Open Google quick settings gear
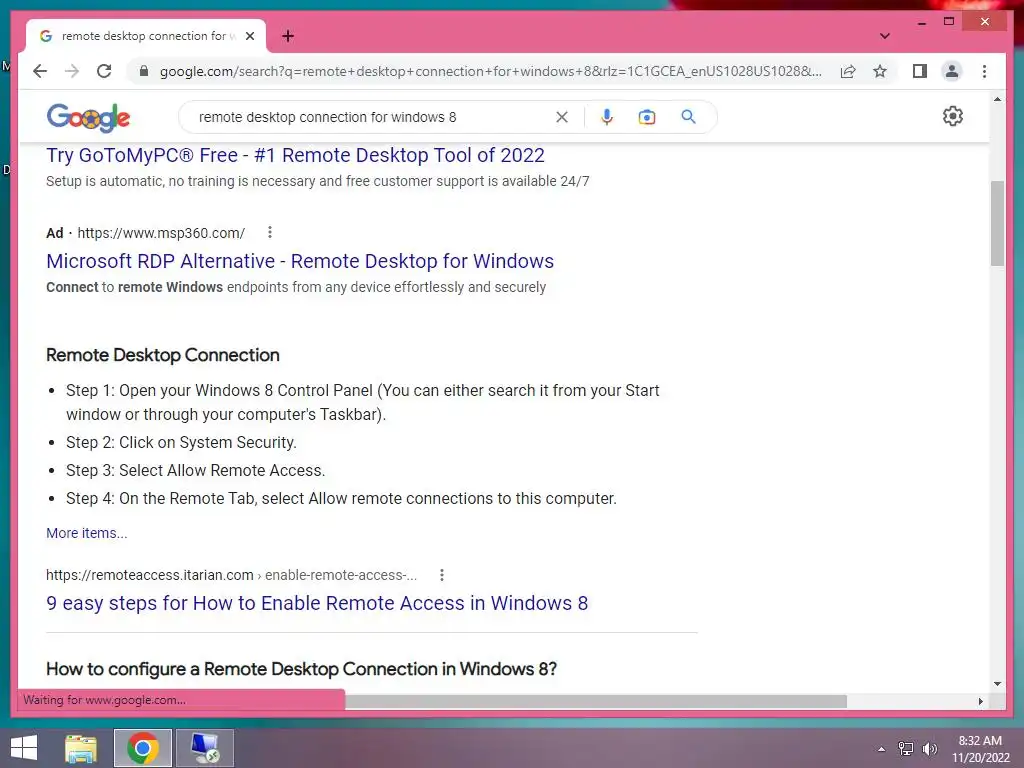The height and width of the screenshot is (768, 1024). click(x=952, y=116)
